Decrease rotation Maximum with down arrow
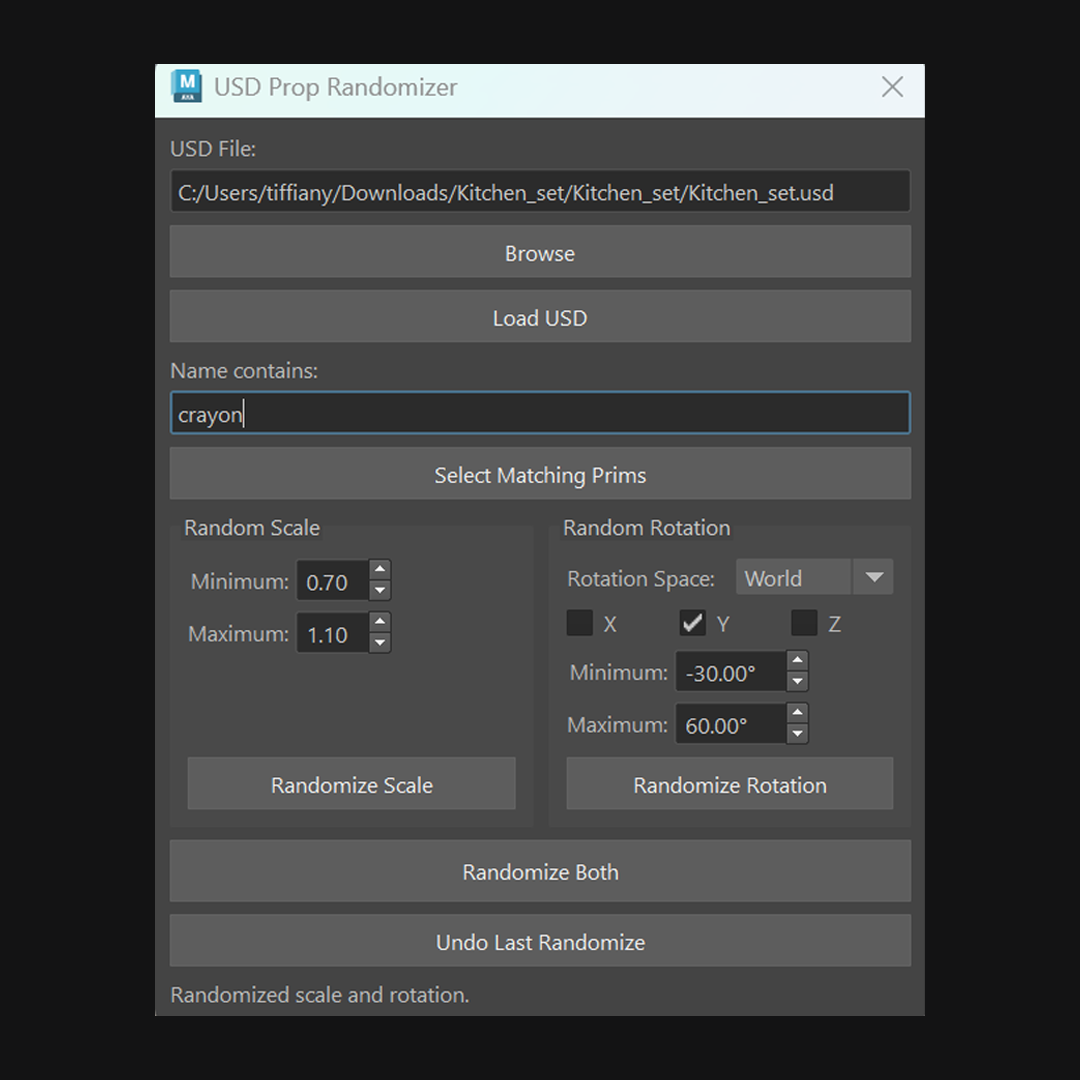 [x=797, y=734]
